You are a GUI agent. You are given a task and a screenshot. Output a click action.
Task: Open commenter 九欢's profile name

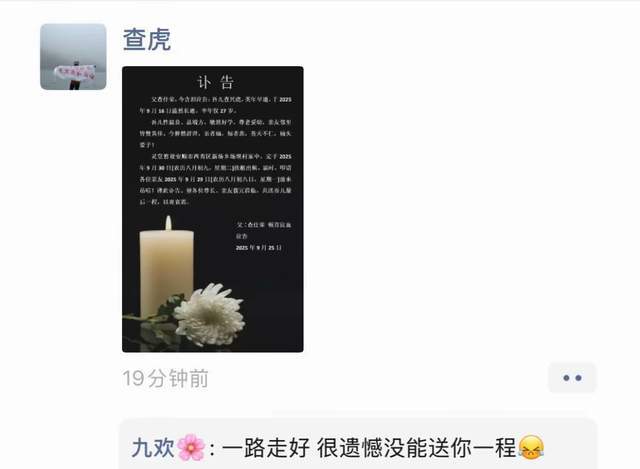[153, 448]
